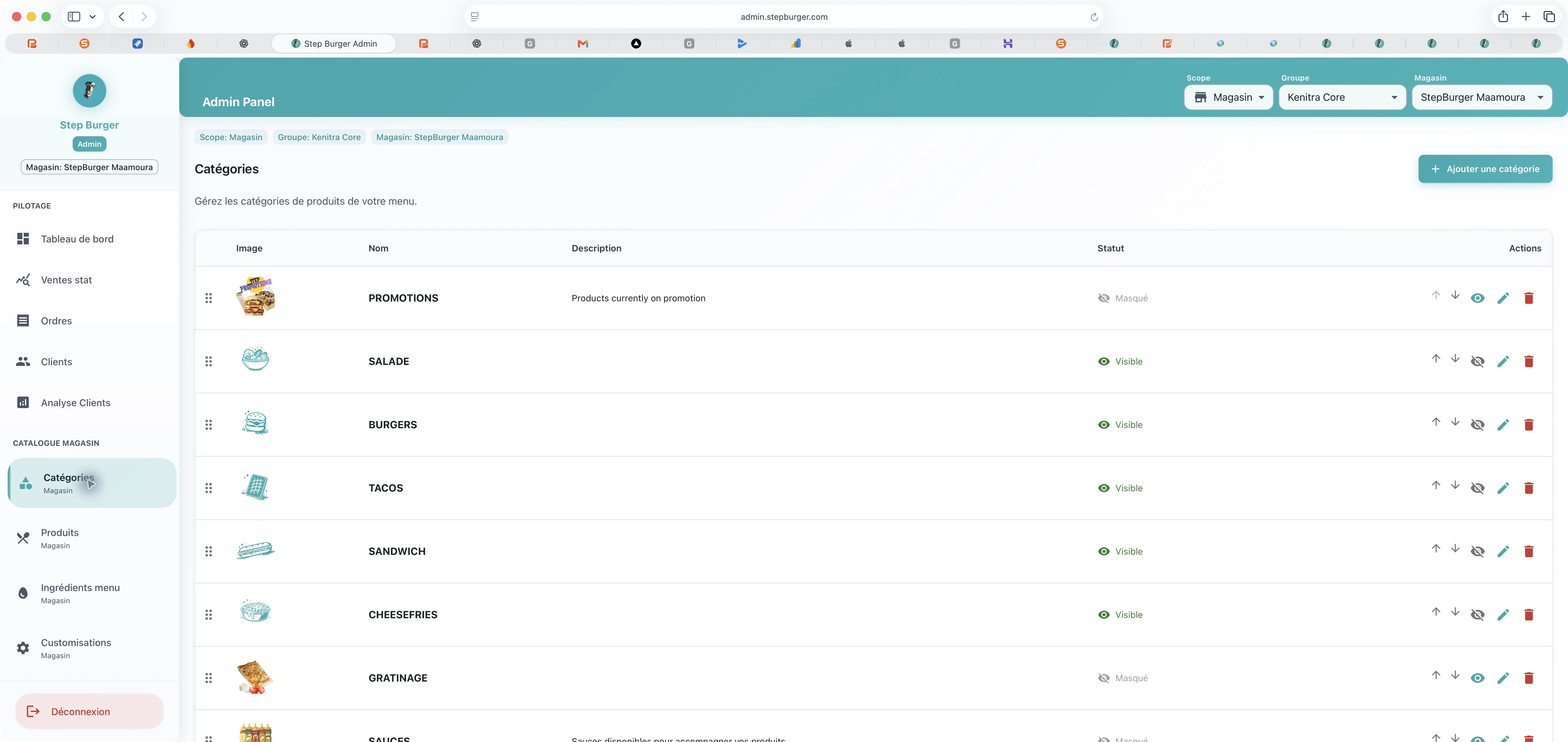The width and height of the screenshot is (1568, 742).
Task: Edit the SALADE category with pencil icon
Action: 1503,361
